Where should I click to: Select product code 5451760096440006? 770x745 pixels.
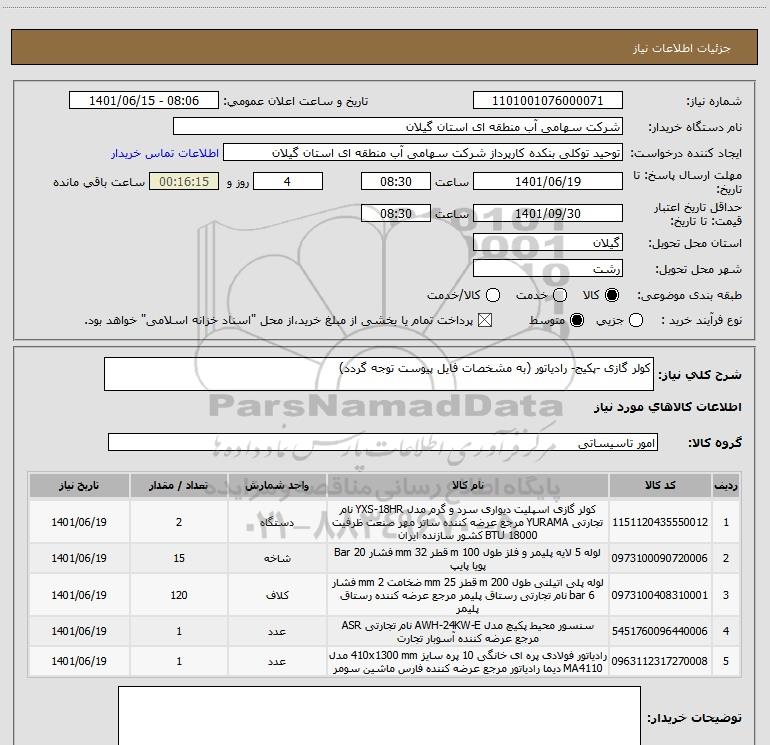click(x=660, y=631)
